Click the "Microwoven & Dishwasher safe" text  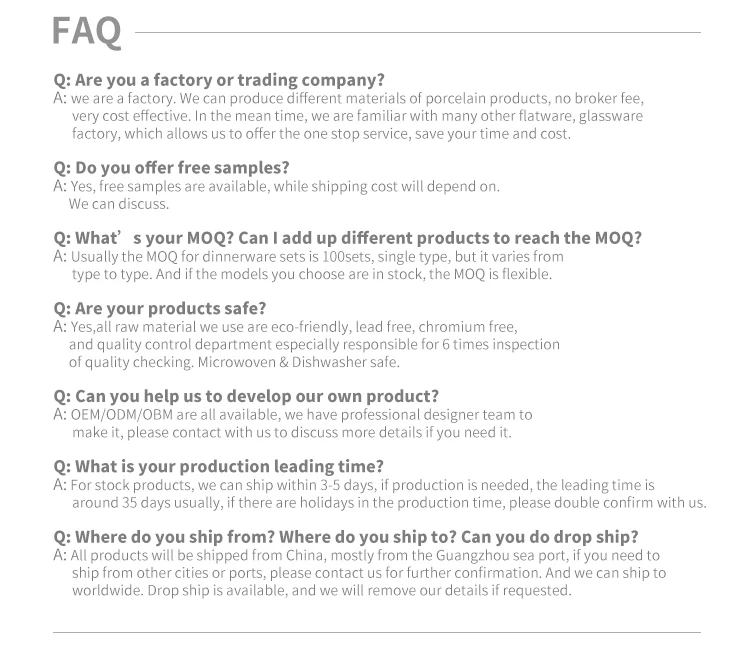298,362
